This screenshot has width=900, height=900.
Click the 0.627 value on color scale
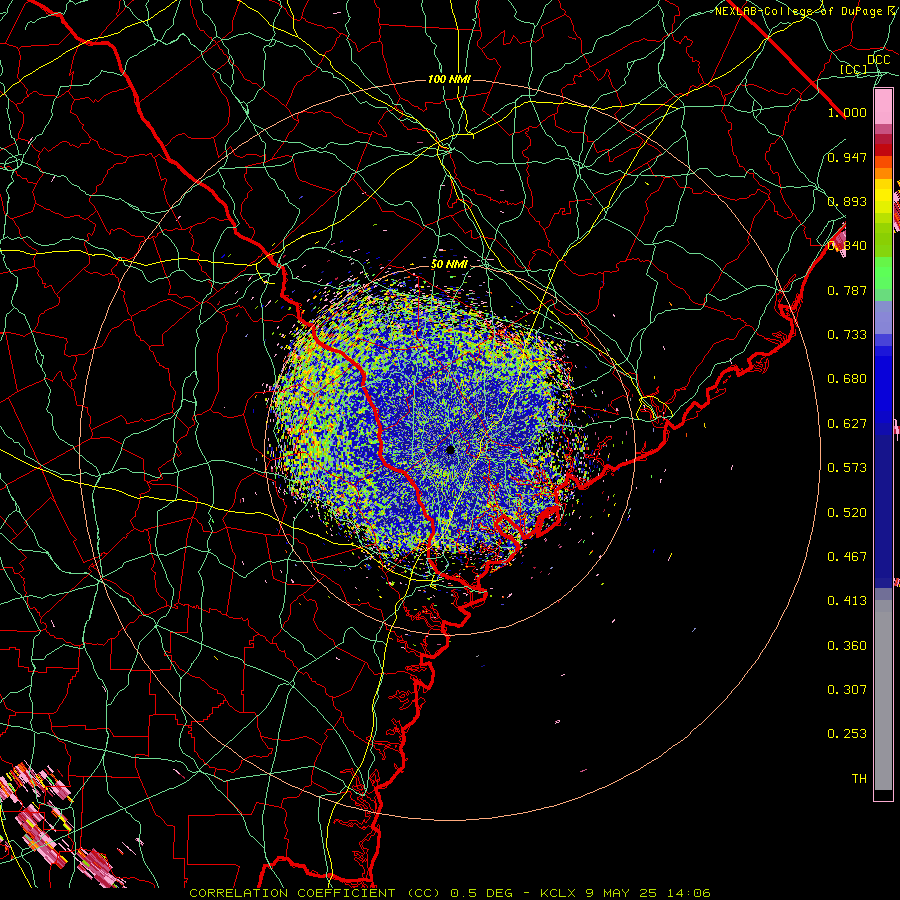coord(847,424)
